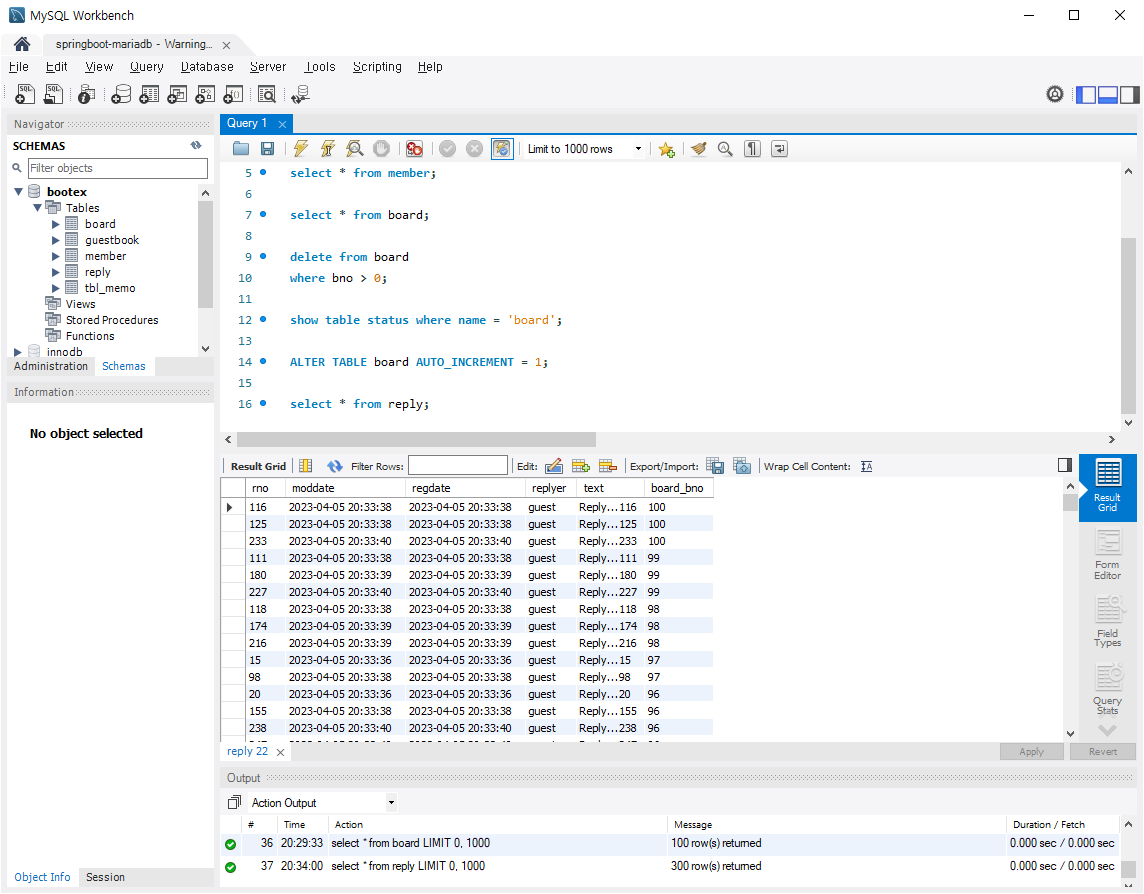Collapse the bootex schema node
The height and width of the screenshot is (894, 1144).
coord(18,192)
